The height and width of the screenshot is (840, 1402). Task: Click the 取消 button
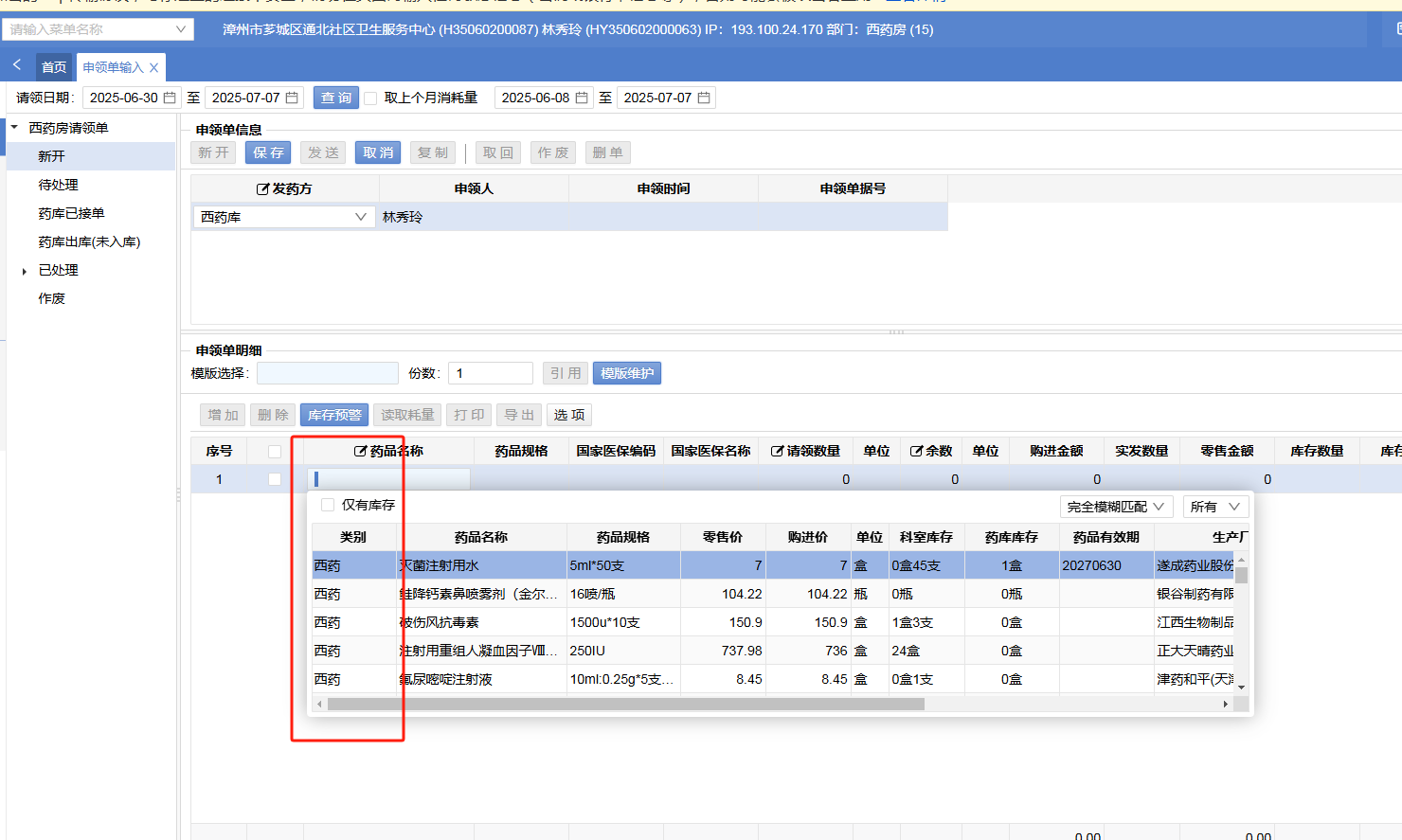tap(378, 152)
